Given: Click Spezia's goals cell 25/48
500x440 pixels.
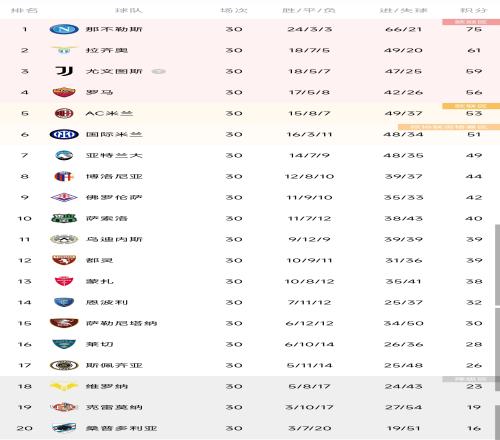Looking at the screenshot, I should pos(403,365).
